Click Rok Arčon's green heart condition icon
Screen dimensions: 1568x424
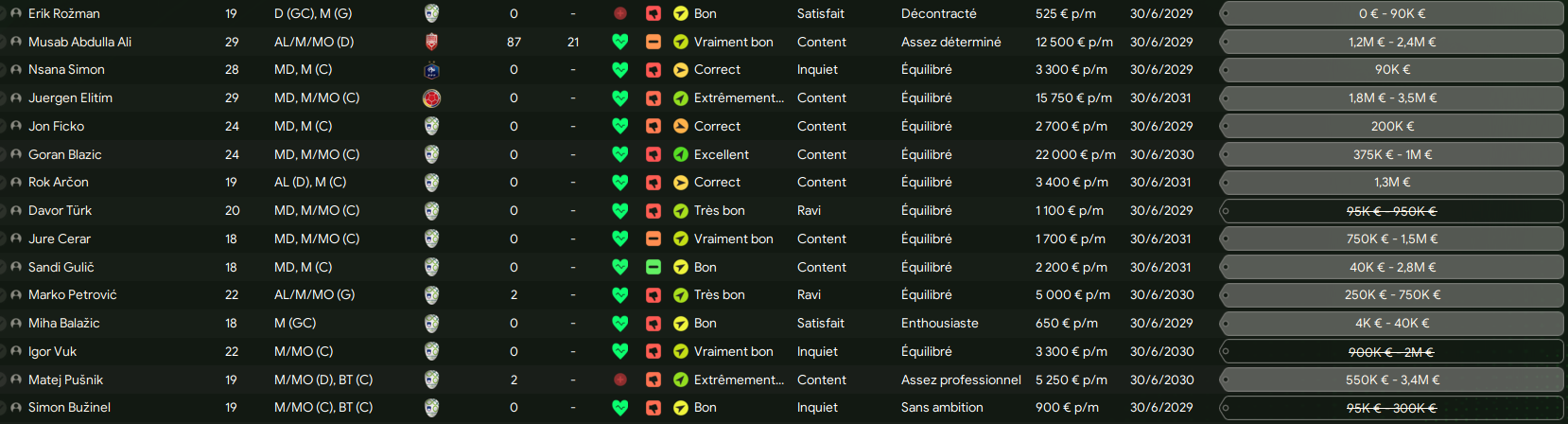[x=620, y=182]
